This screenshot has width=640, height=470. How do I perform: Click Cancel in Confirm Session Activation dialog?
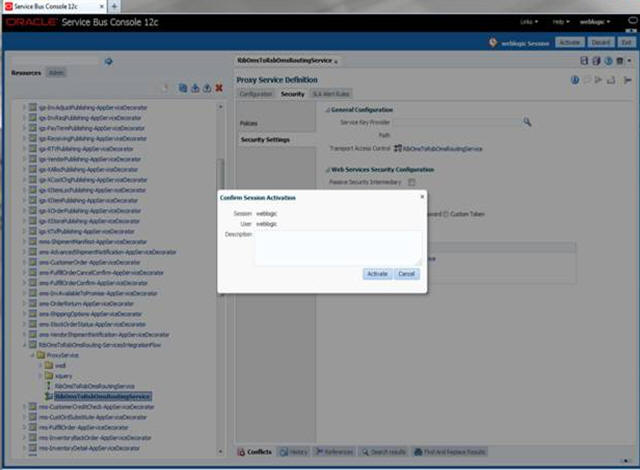[x=407, y=274]
